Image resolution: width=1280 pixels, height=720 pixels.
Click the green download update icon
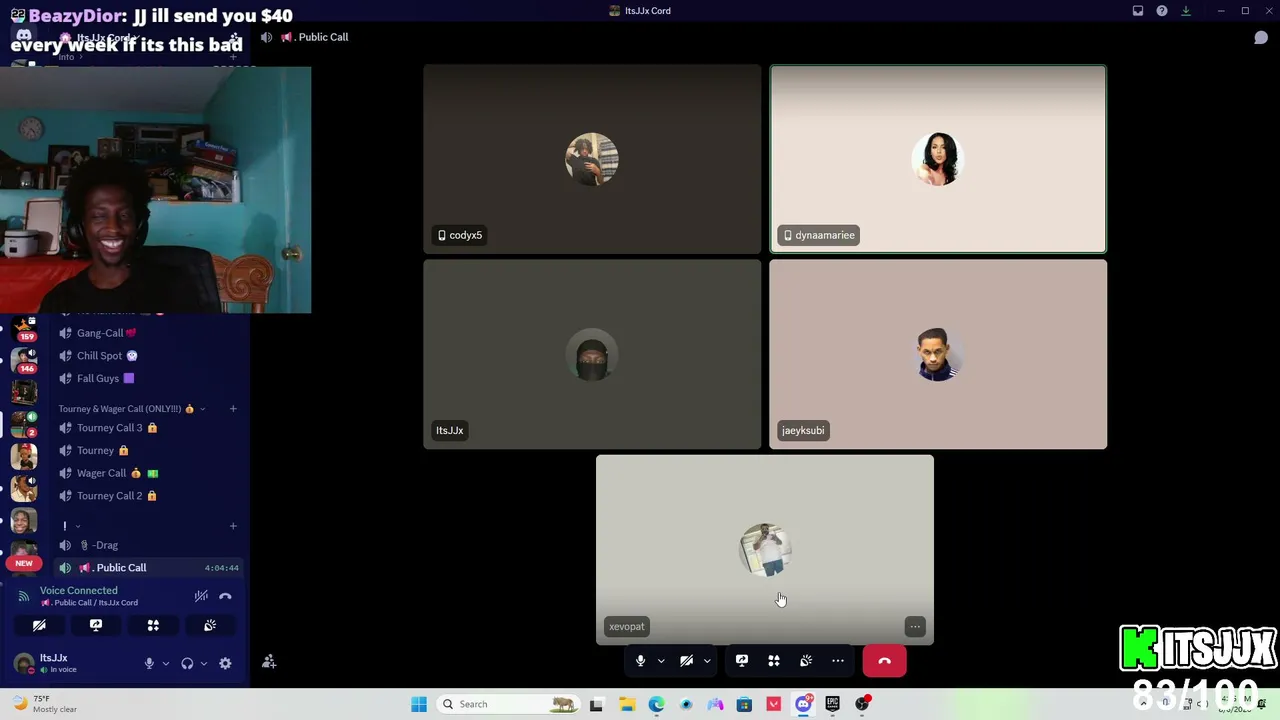pos(1186,11)
